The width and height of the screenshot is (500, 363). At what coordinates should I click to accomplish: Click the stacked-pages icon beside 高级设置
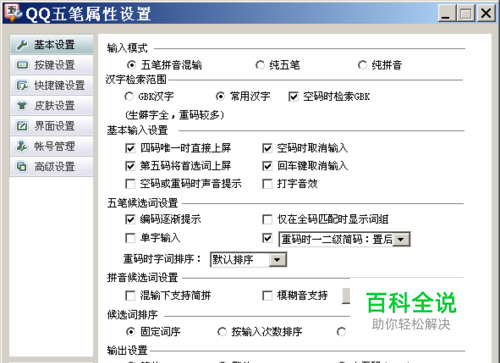point(22,166)
